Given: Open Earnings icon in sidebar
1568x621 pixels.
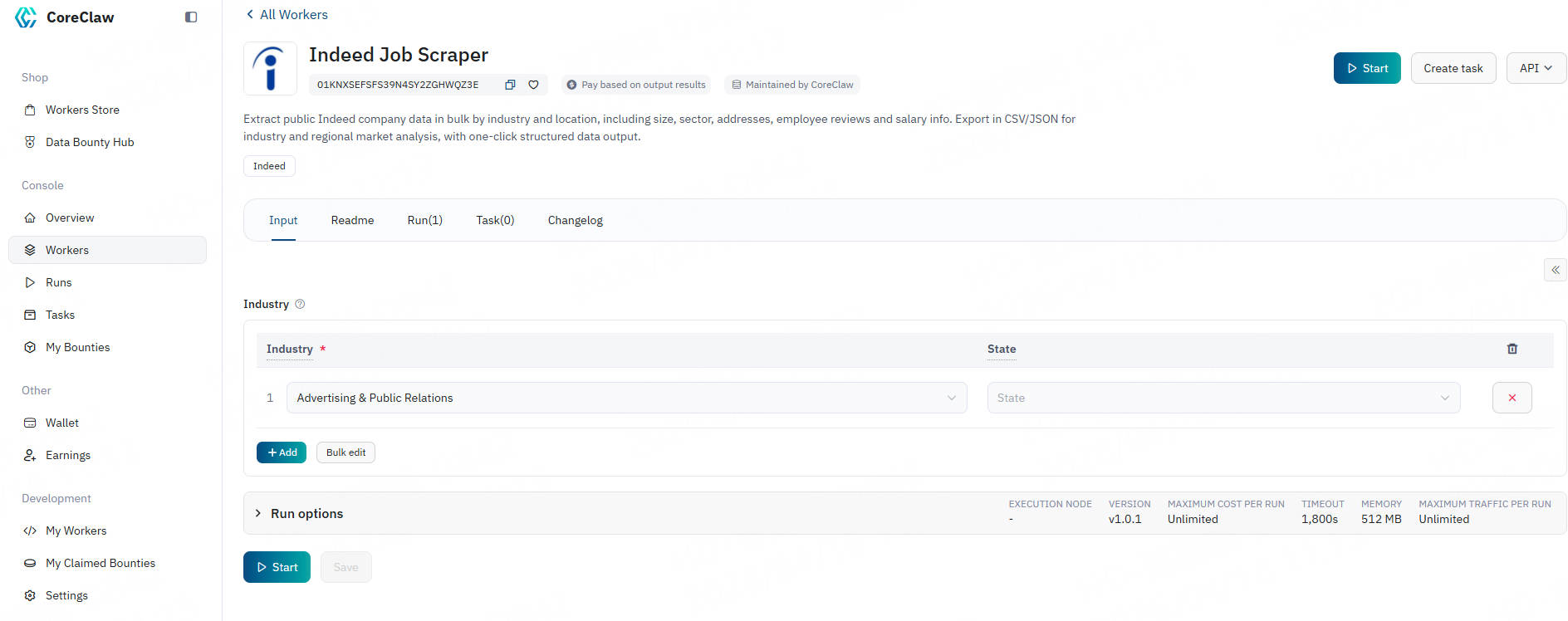Looking at the screenshot, I should coord(30,455).
